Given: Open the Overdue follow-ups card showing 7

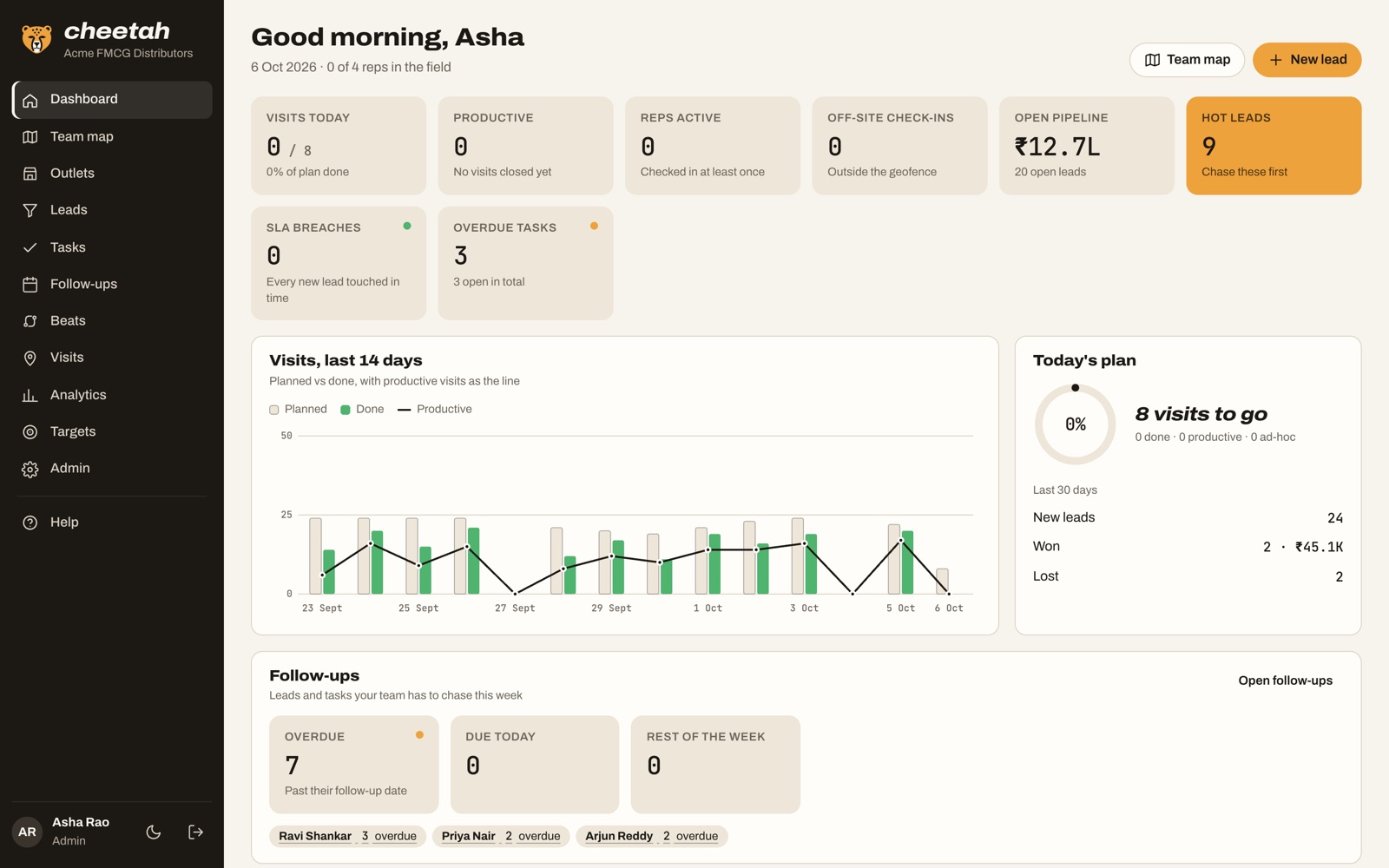Looking at the screenshot, I should [353, 765].
